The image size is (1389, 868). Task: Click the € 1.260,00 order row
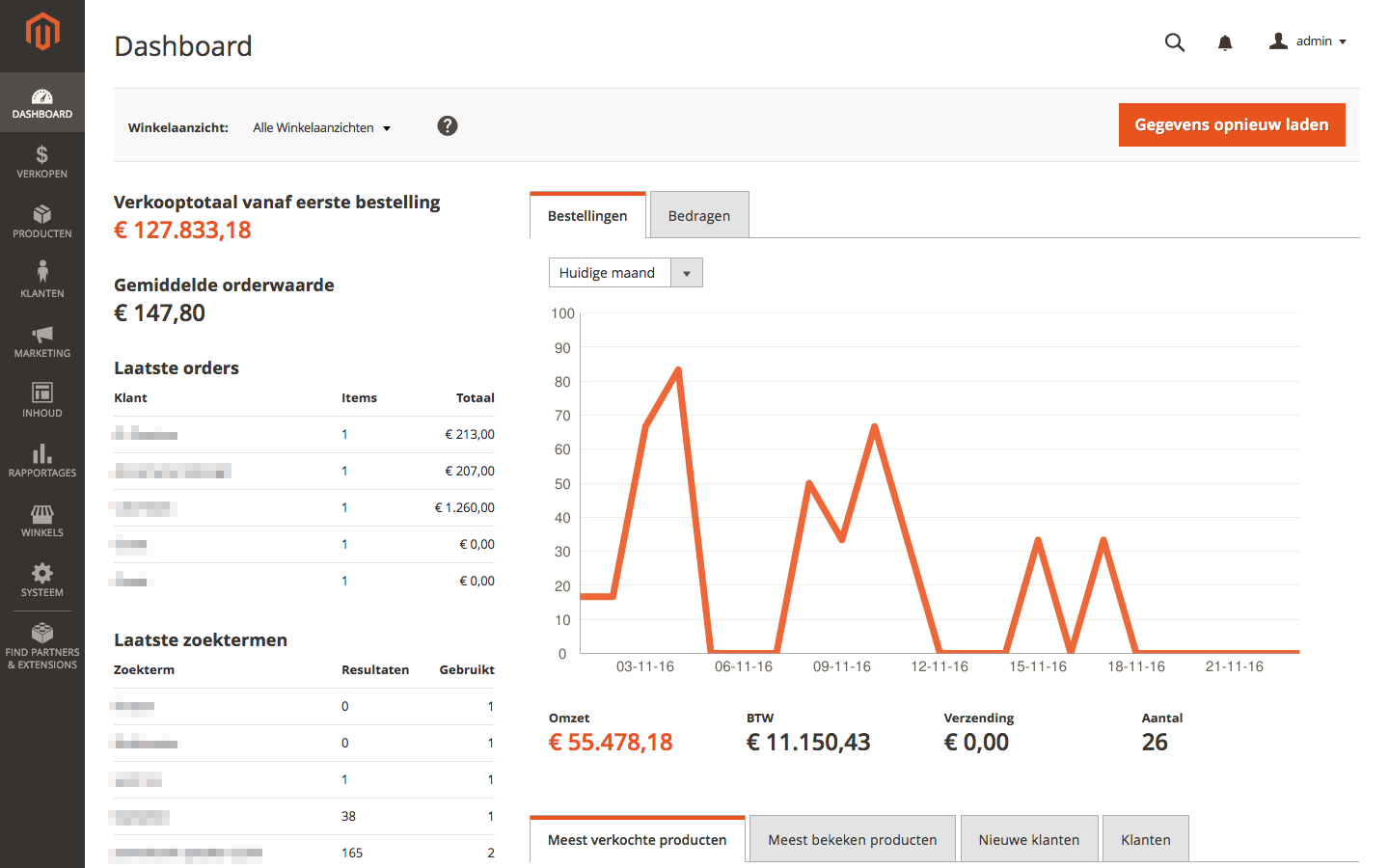pos(304,508)
